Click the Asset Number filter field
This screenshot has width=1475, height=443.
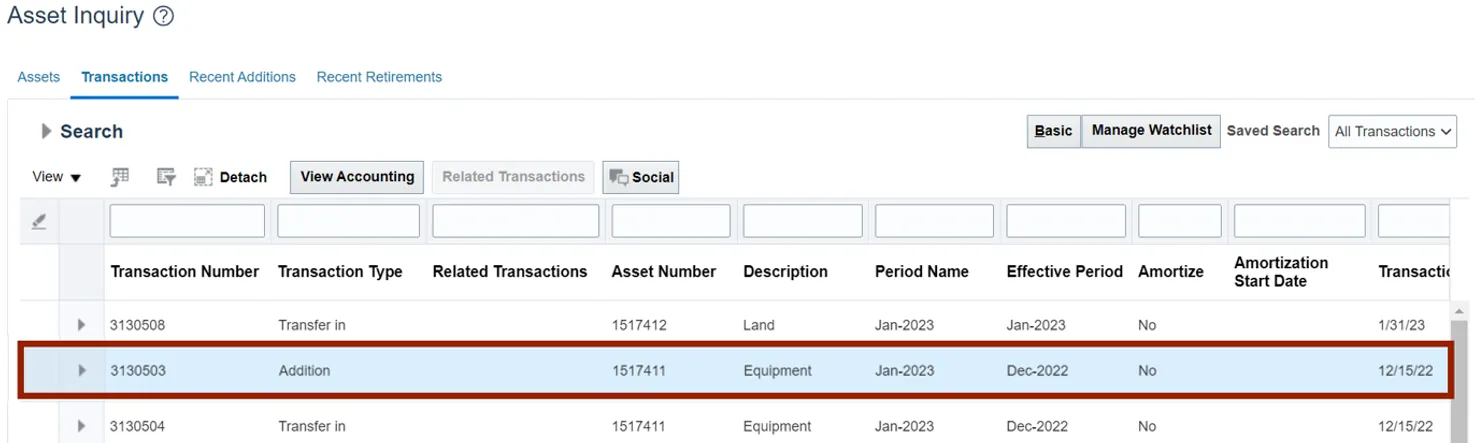(671, 221)
